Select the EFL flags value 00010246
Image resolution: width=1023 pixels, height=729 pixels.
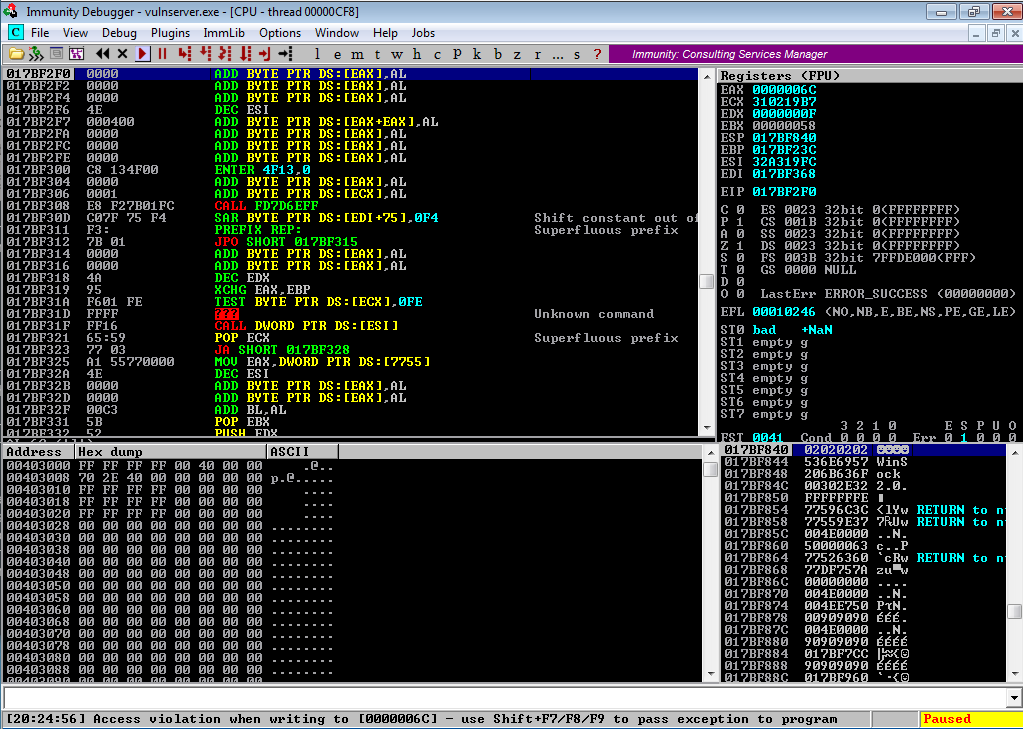tap(784, 312)
